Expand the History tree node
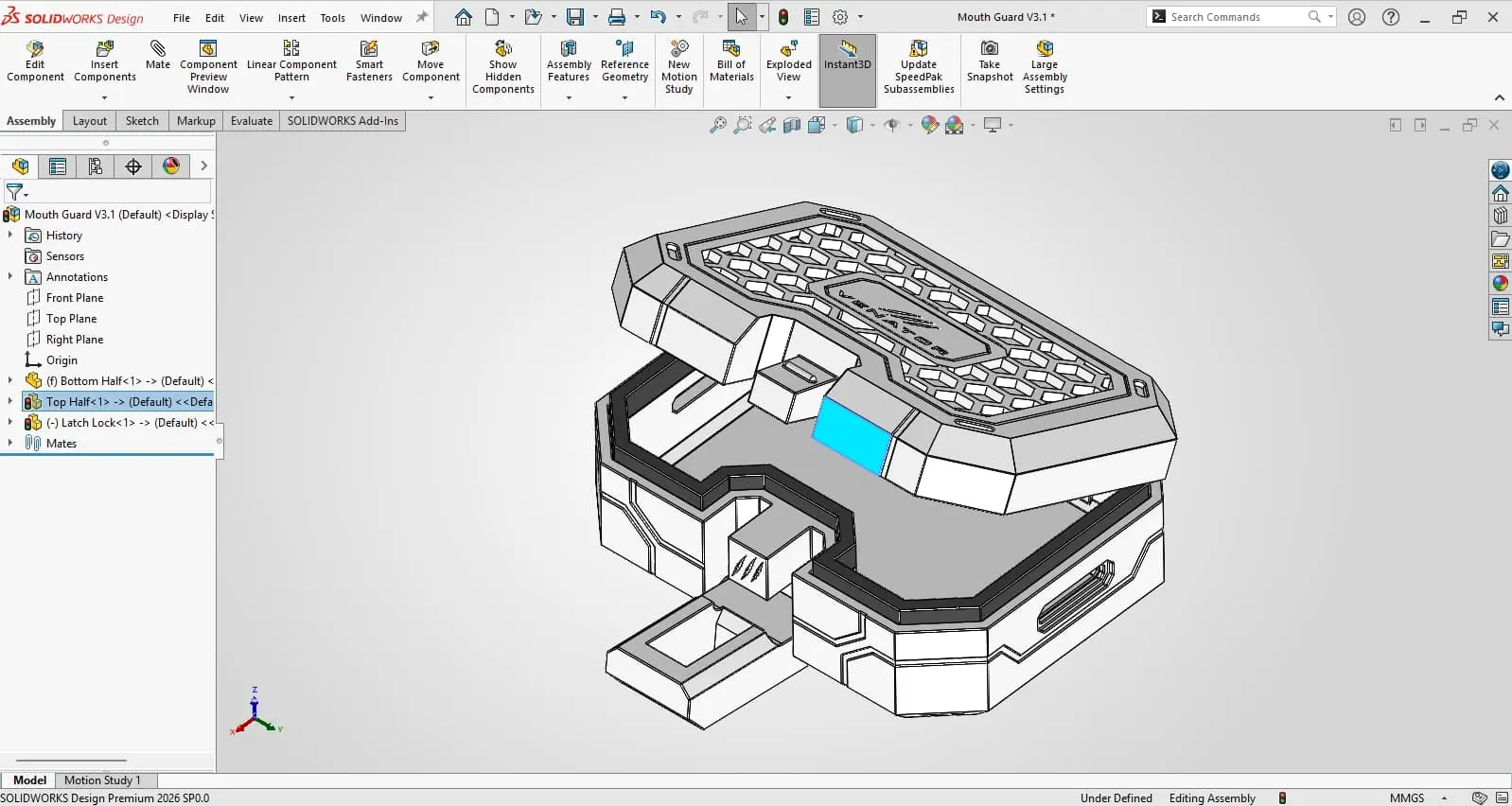 coord(10,235)
